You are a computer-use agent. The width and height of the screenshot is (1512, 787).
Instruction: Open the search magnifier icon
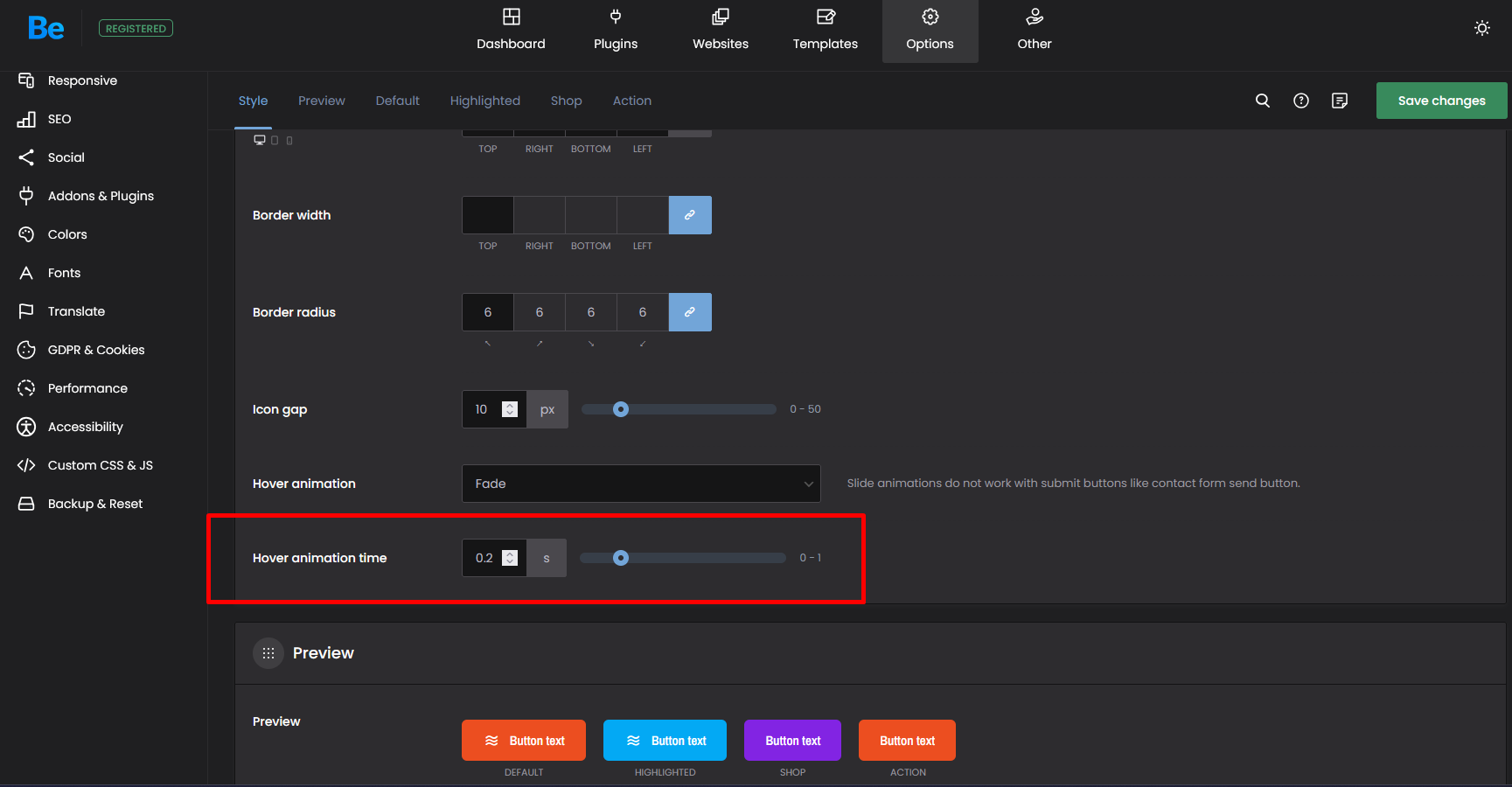pyautogui.click(x=1263, y=101)
